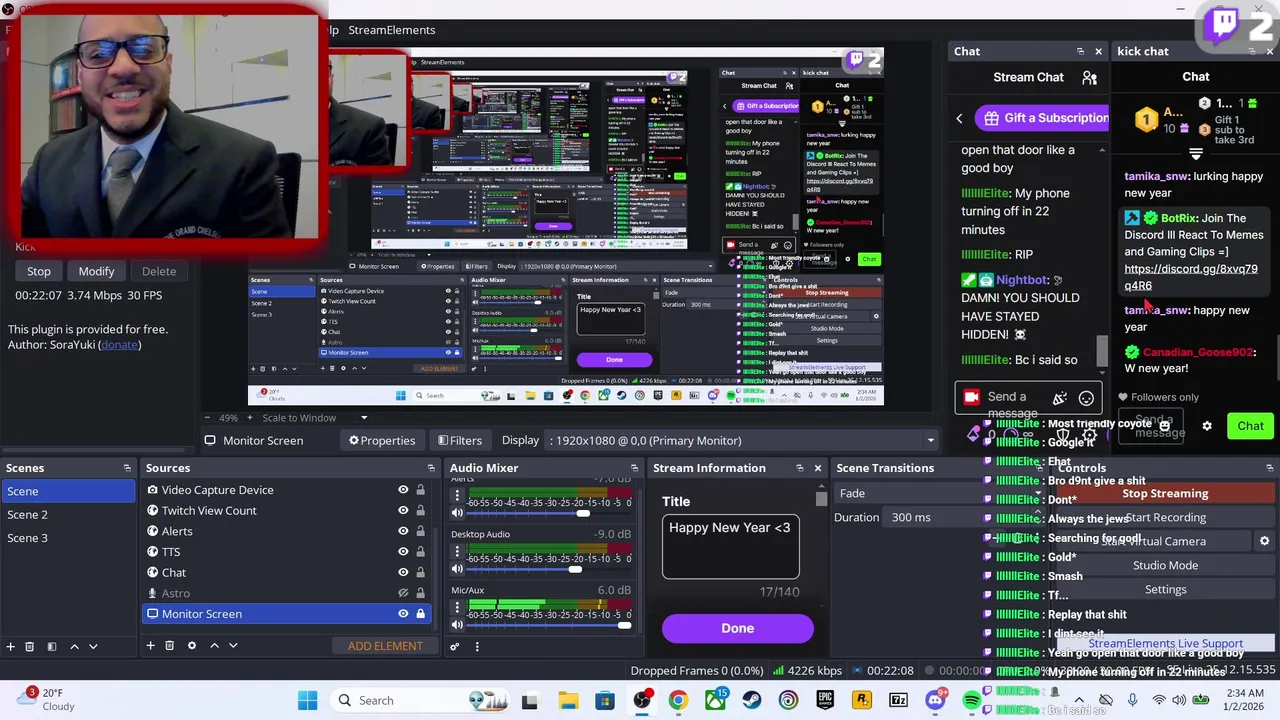Hide the Video Capture Device source
The width and height of the screenshot is (1280, 720).
click(x=403, y=490)
